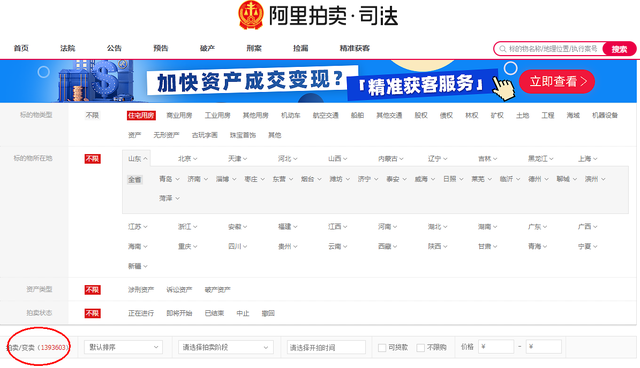Expand the 四川 province dropdown

[238, 246]
